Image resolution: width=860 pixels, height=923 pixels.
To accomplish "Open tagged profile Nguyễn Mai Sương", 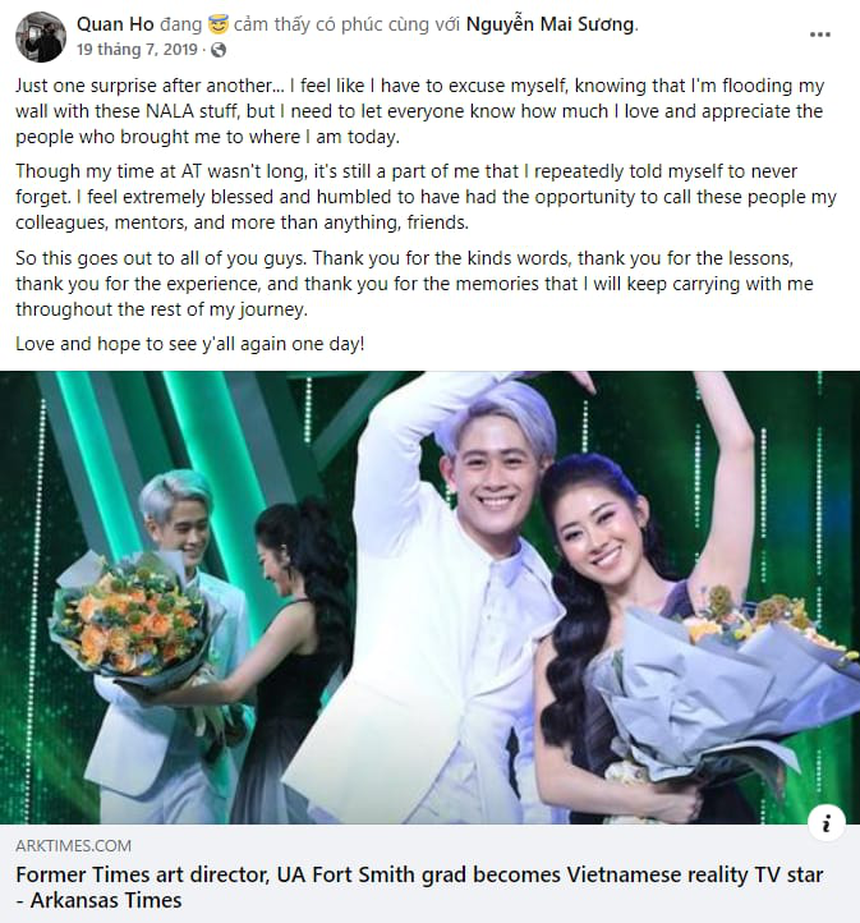I will (x=551, y=24).
